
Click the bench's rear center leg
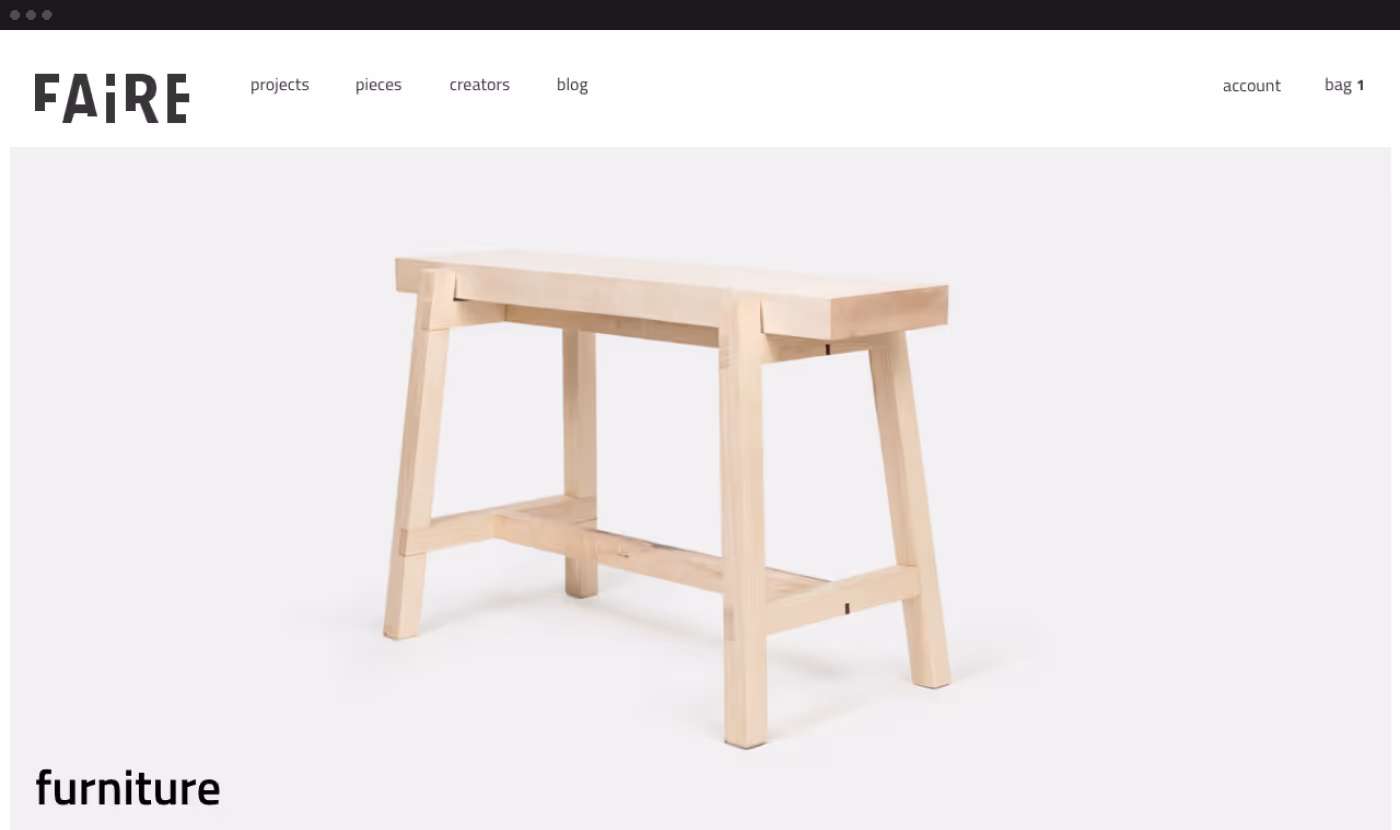580,460
